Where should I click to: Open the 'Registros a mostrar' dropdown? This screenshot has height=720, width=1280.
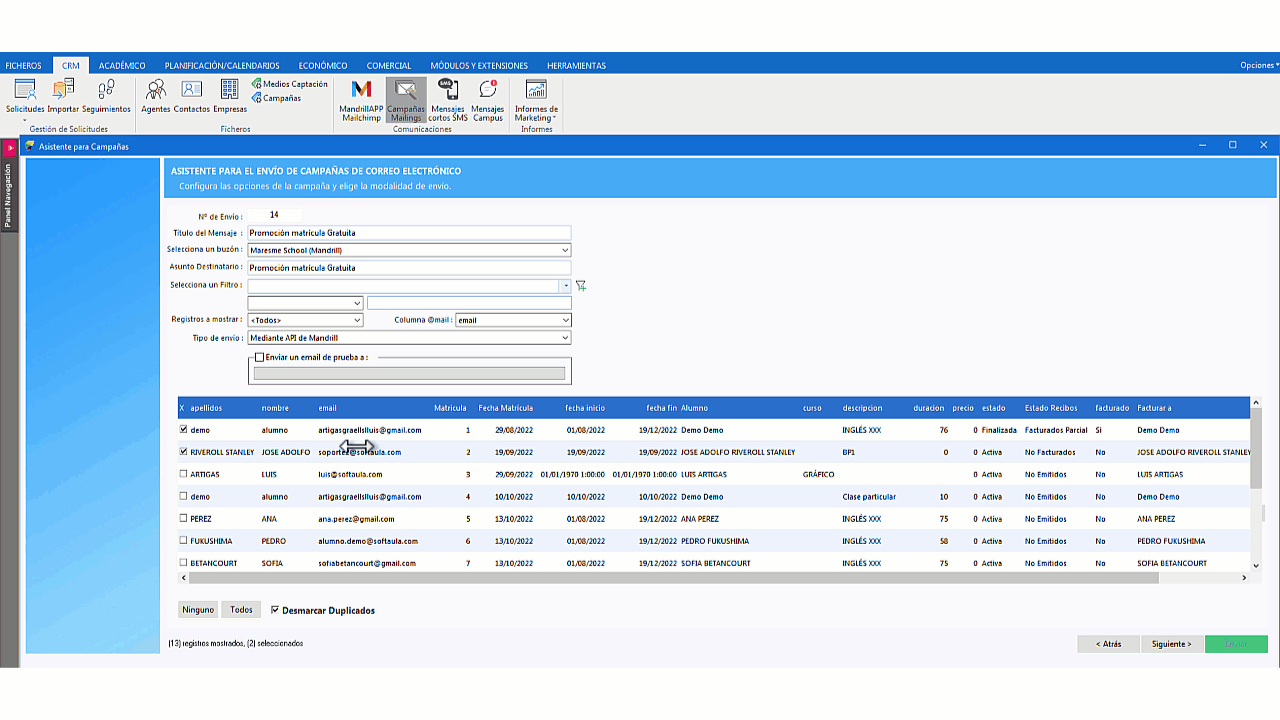pos(357,320)
